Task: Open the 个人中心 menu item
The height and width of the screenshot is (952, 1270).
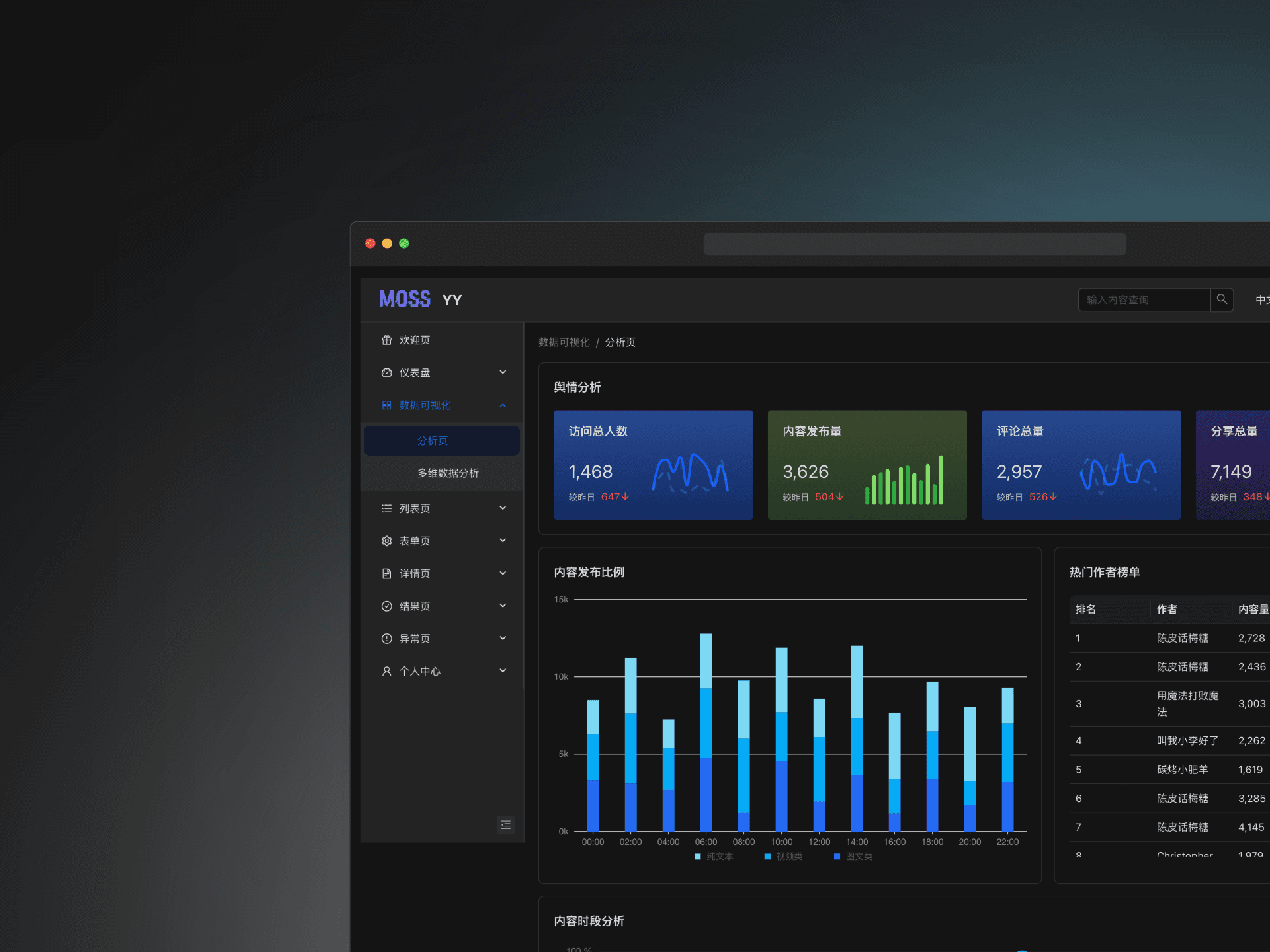Action: (x=442, y=671)
